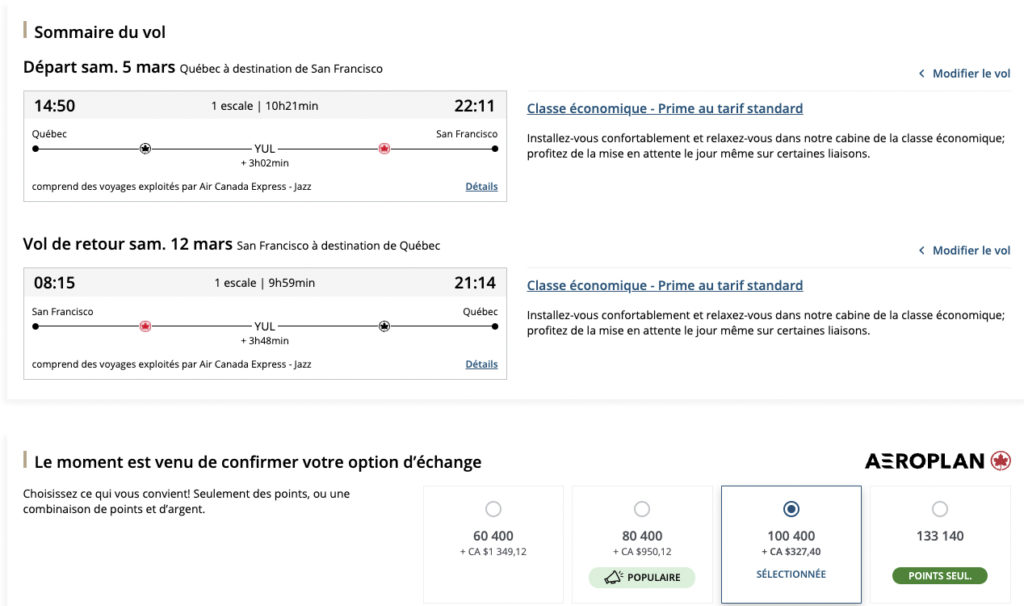Click the red Air Canada icon on departure flight
Screen dimensions: 1024x606
tap(384, 149)
